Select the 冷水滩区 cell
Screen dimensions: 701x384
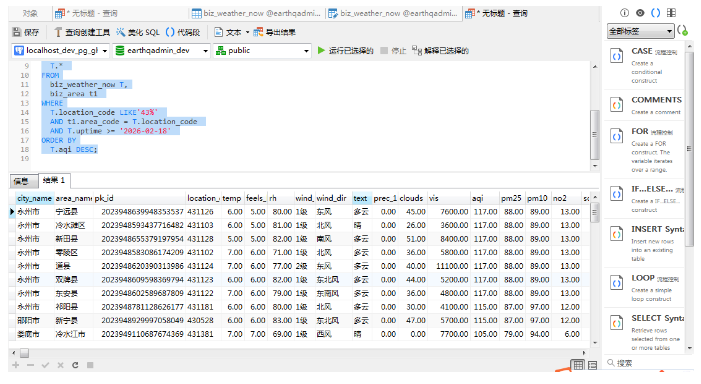click(74, 225)
